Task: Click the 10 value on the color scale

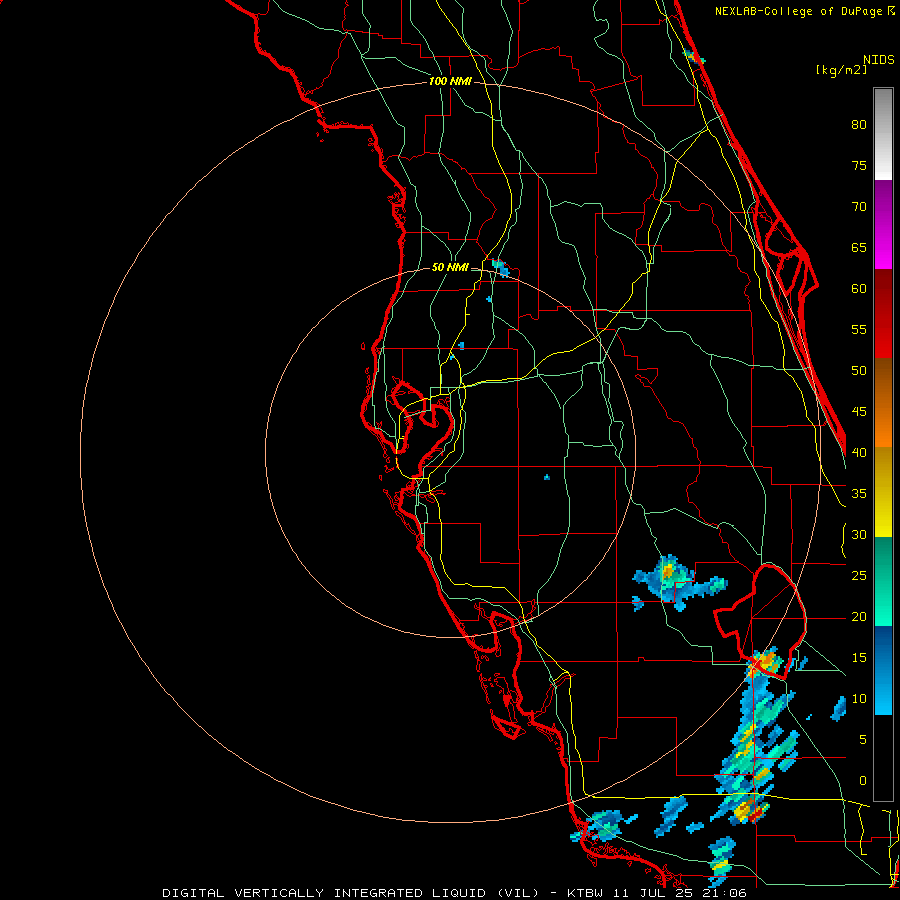Action: tap(859, 699)
